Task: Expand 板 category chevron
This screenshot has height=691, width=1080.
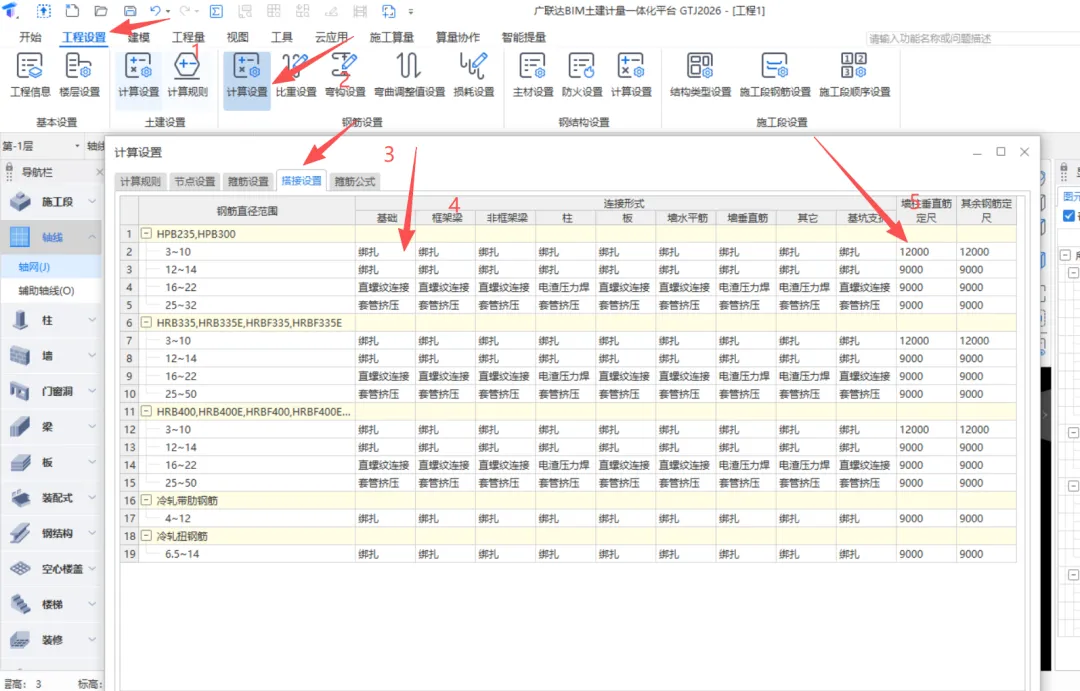Action: [x=92, y=462]
